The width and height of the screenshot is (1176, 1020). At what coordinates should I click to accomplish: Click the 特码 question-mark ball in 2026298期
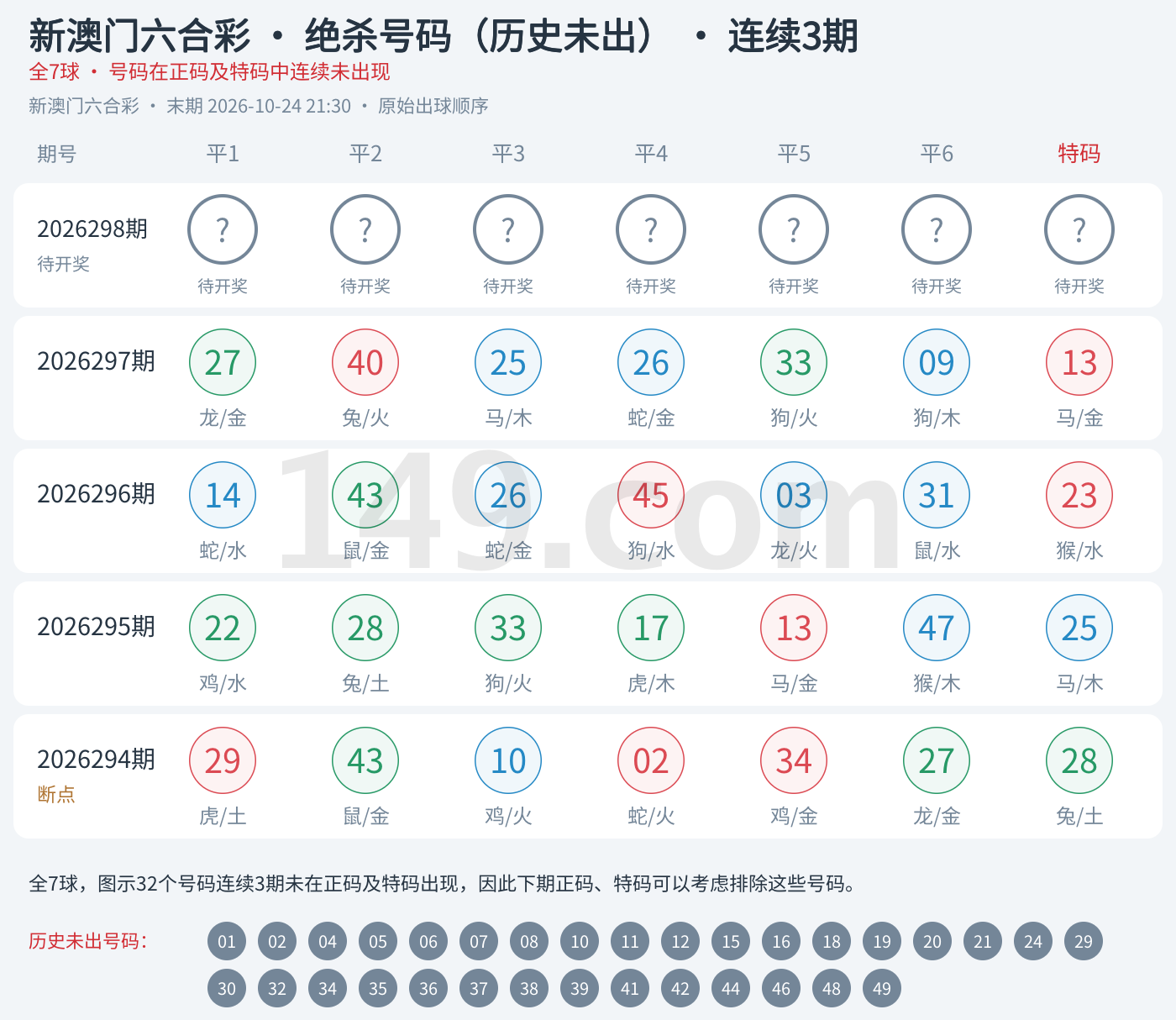(x=1079, y=229)
